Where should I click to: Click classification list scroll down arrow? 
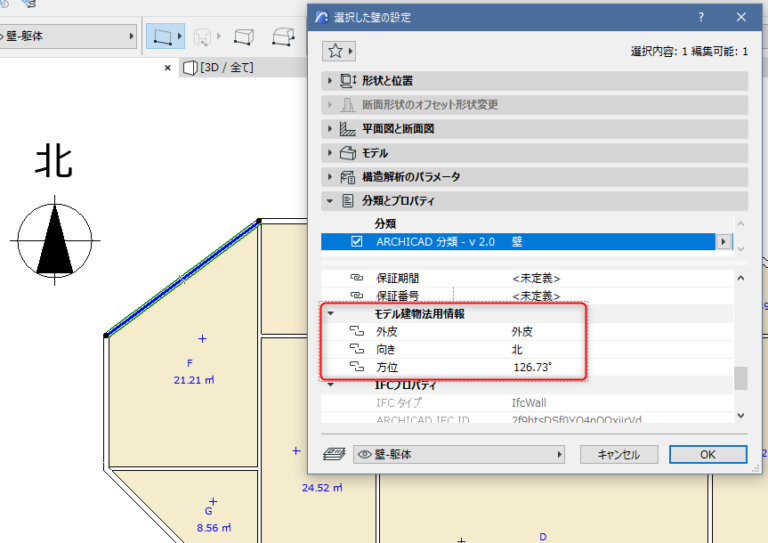[x=741, y=249]
